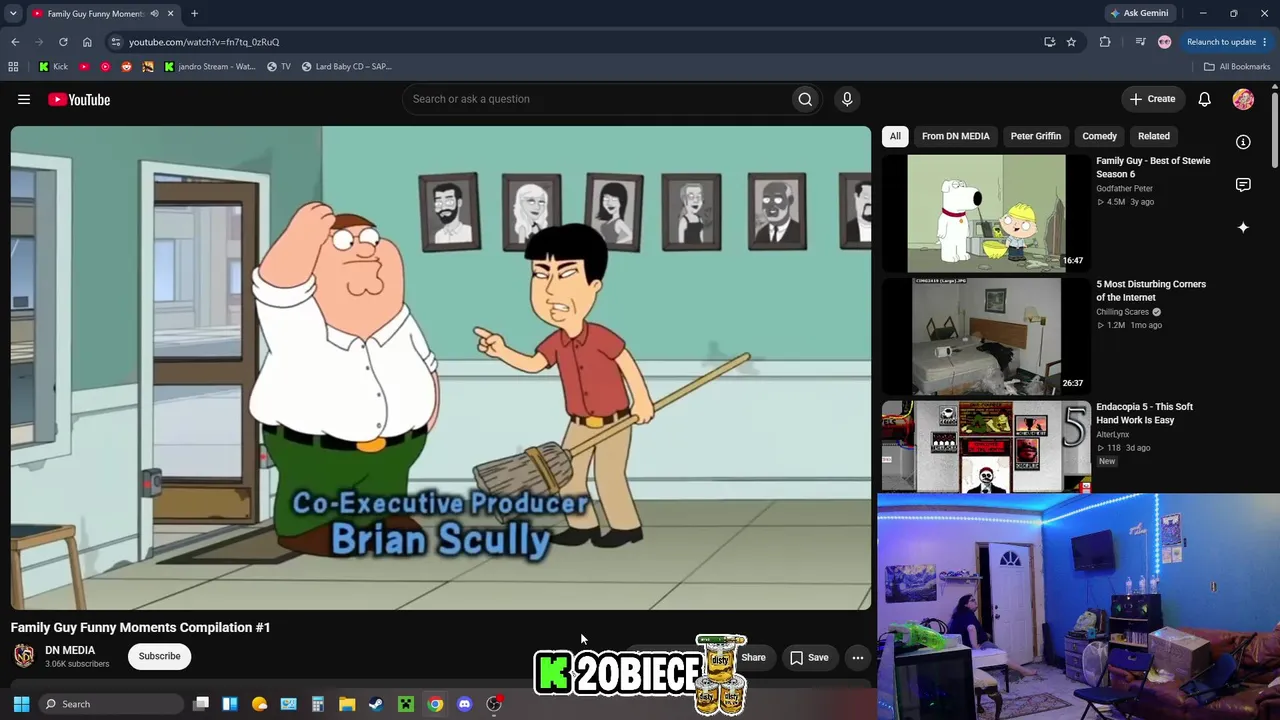Open the YouTube account avatar menu
Image resolution: width=1280 pixels, height=720 pixels.
(x=1243, y=99)
